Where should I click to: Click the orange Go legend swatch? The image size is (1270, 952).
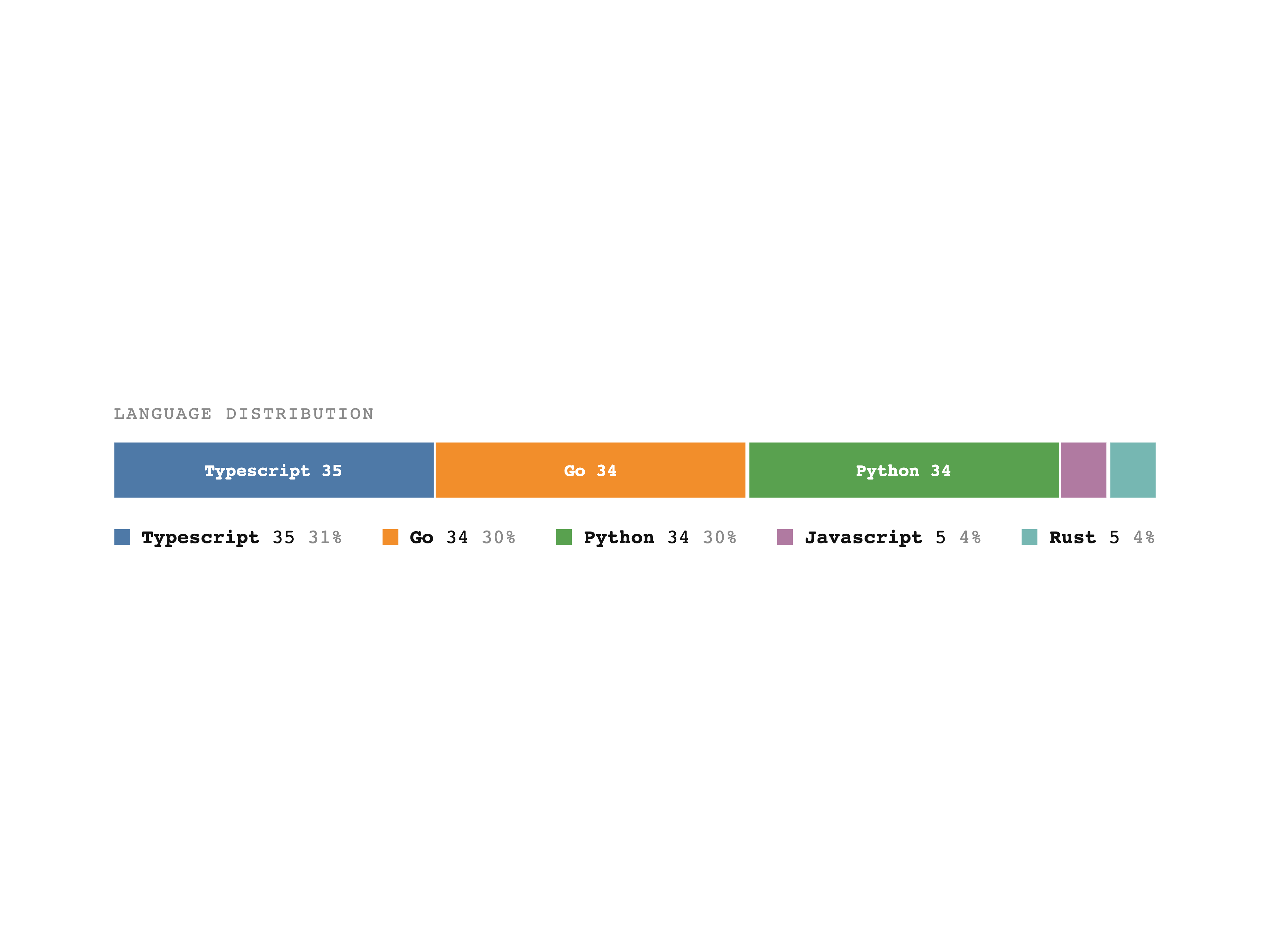click(390, 537)
